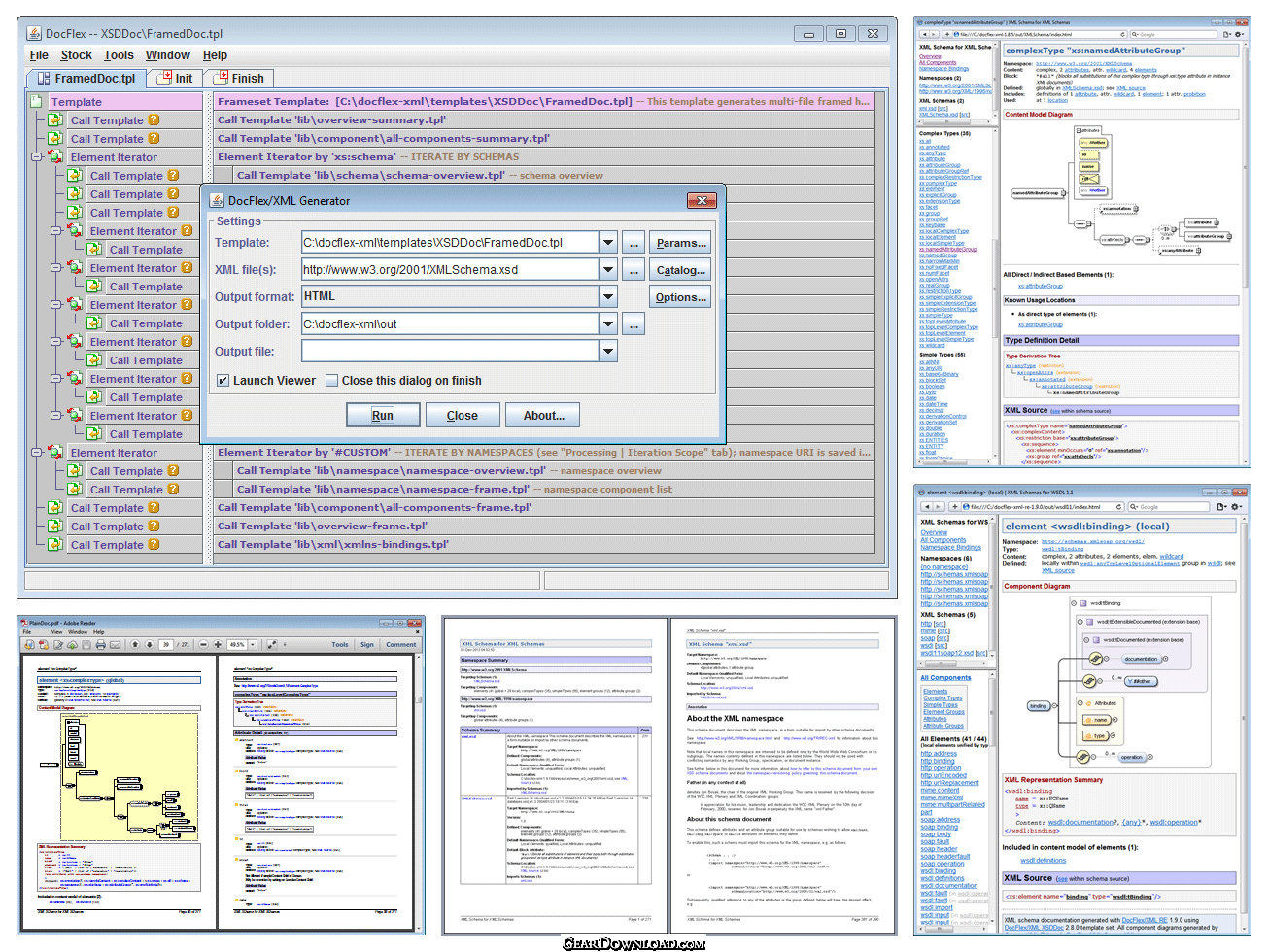Open View menu in Adobe Reader
Image resolution: width=1268 pixels, height=952 pixels.
tap(54, 631)
